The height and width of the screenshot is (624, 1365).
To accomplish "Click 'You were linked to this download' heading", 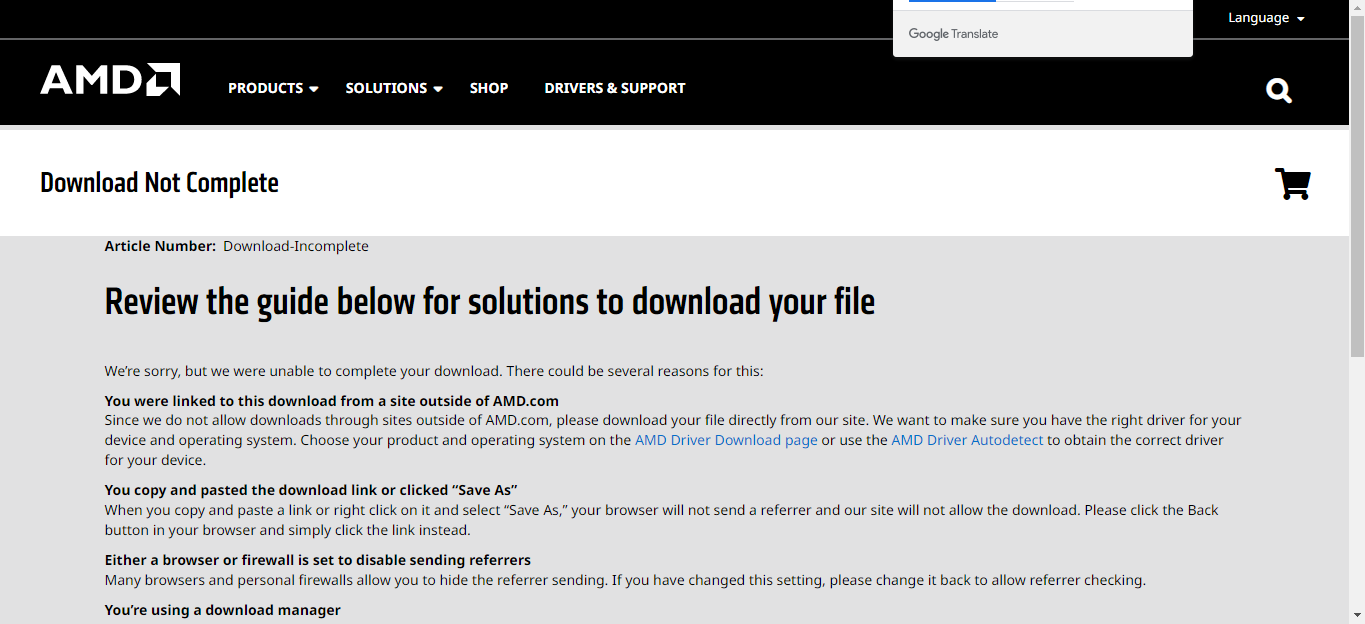I will tap(332, 401).
